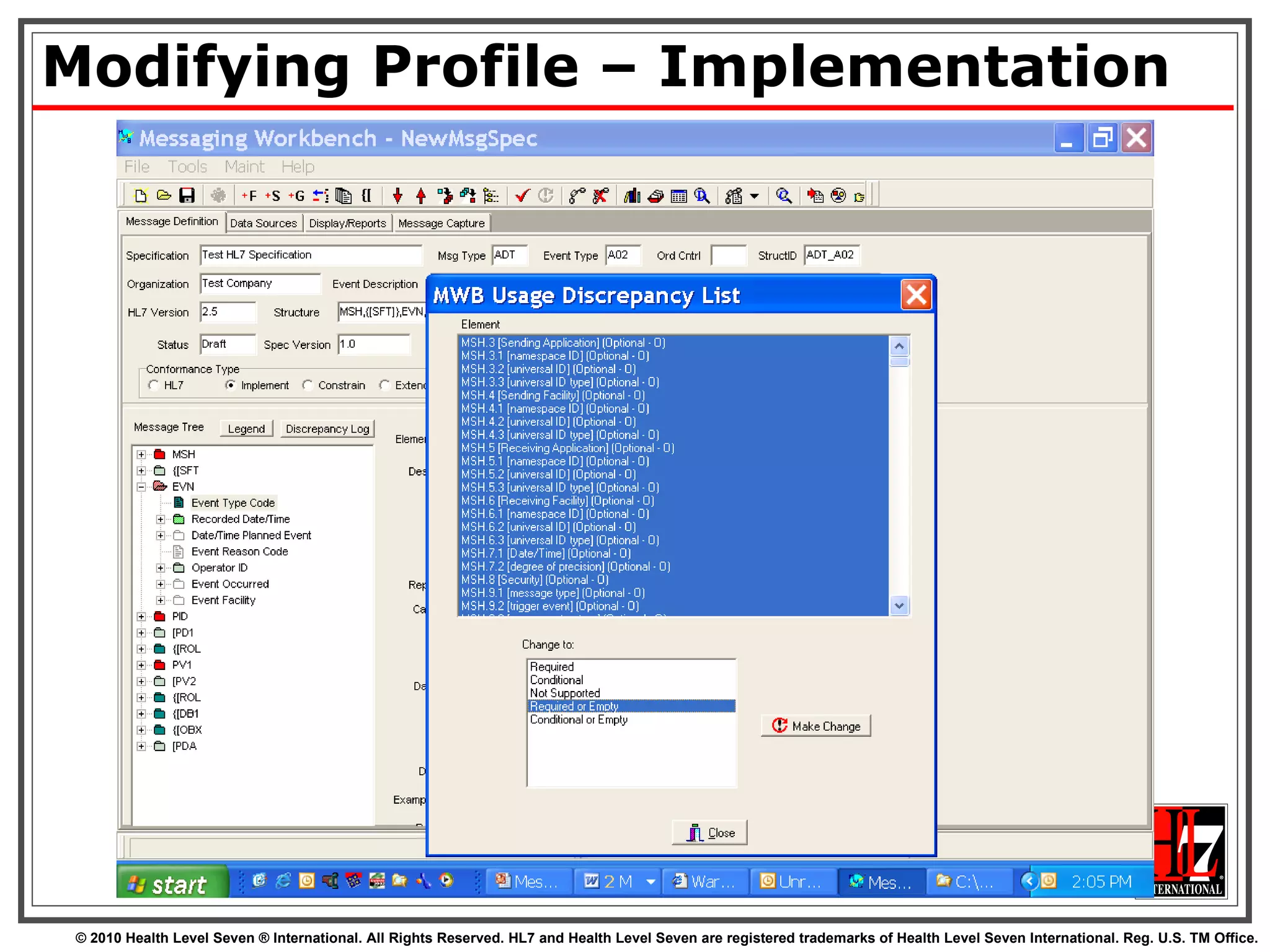Click the document search magnifier icon
The image size is (1270, 952).
coord(702,196)
